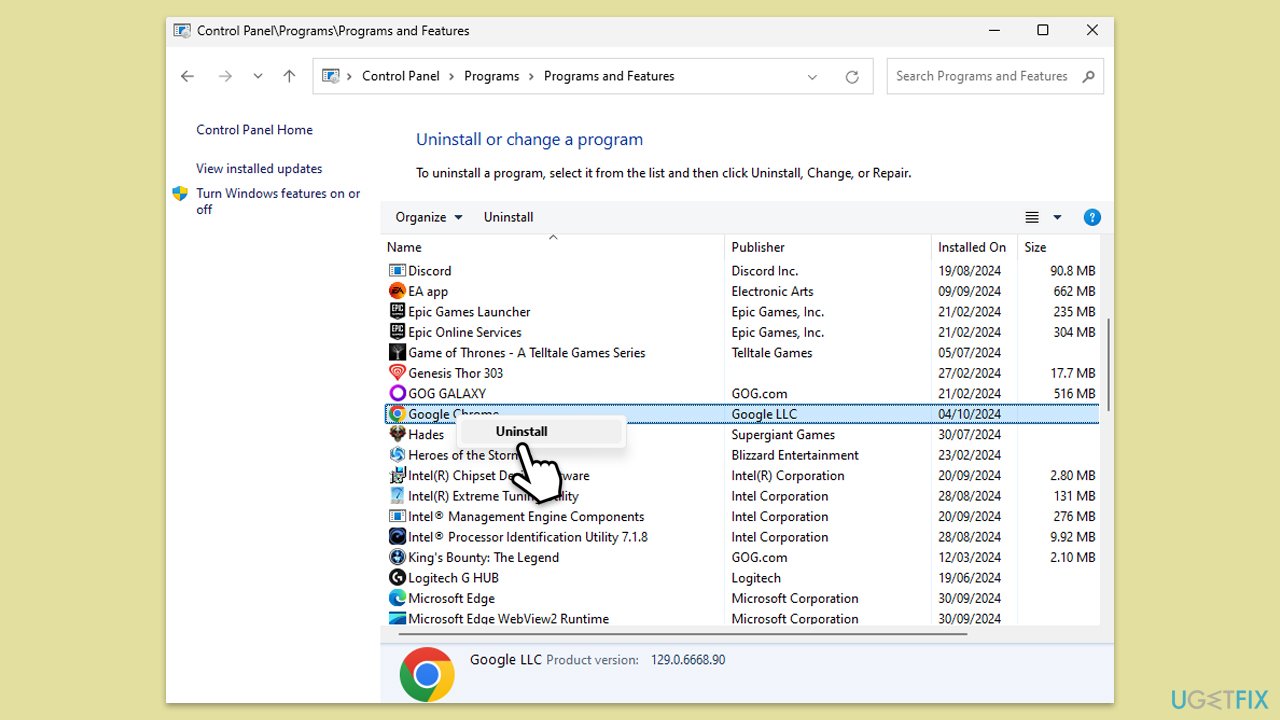The width and height of the screenshot is (1280, 720).
Task: Select the Logitech publisher cell
Action: click(756, 578)
